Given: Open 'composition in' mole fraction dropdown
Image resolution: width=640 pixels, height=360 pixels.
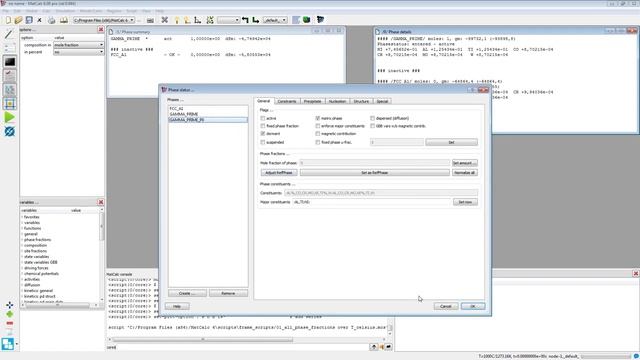Looking at the screenshot, I should click(78, 45).
